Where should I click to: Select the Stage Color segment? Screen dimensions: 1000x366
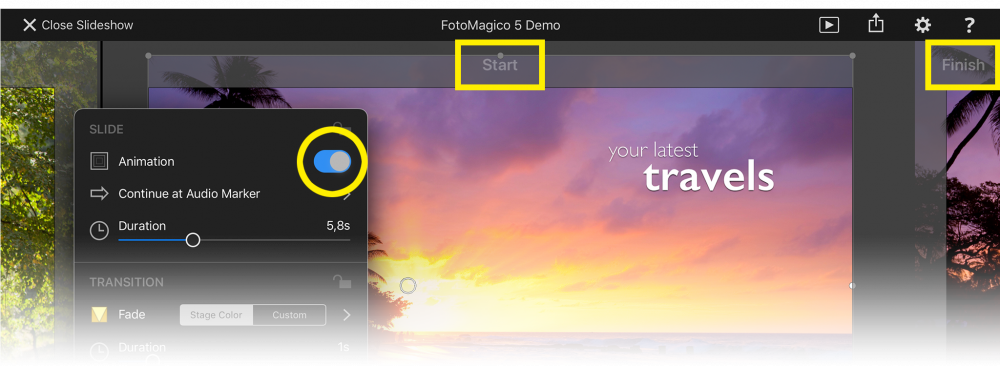(x=217, y=315)
